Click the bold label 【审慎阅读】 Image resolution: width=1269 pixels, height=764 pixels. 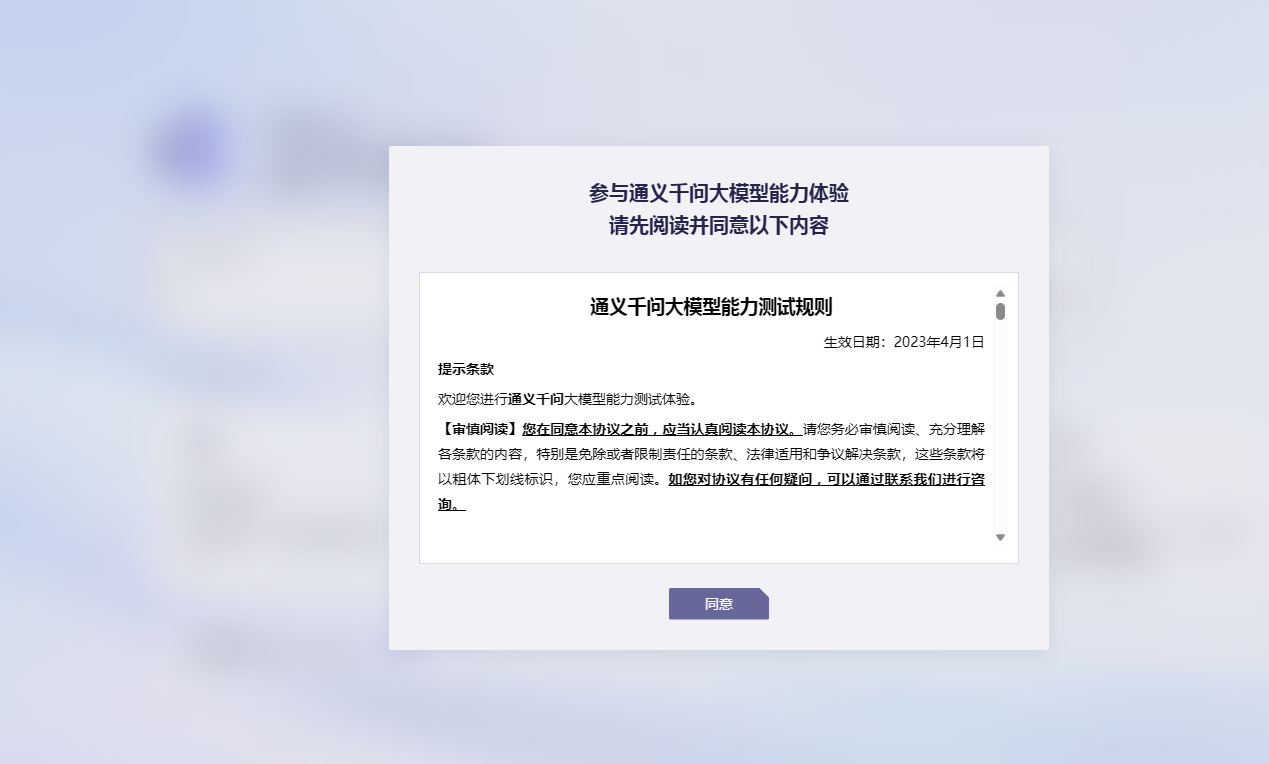click(480, 429)
